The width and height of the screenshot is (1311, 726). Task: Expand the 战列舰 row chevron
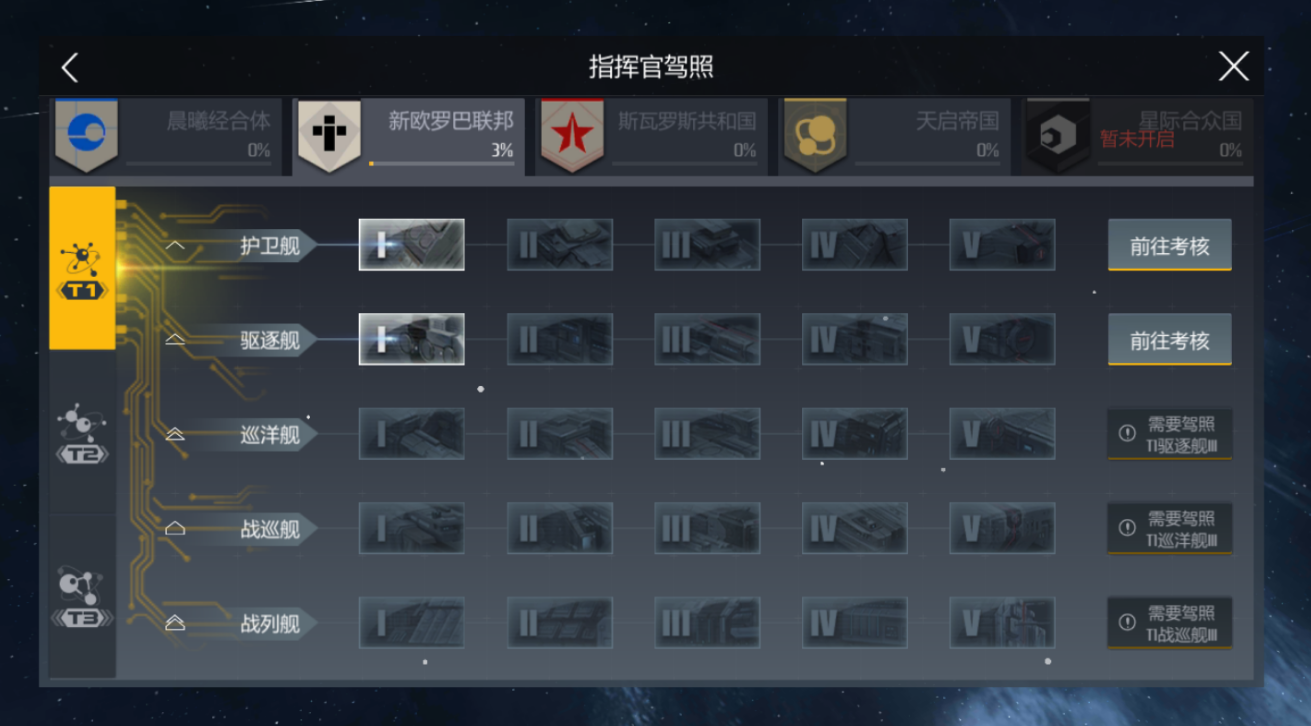[175, 623]
